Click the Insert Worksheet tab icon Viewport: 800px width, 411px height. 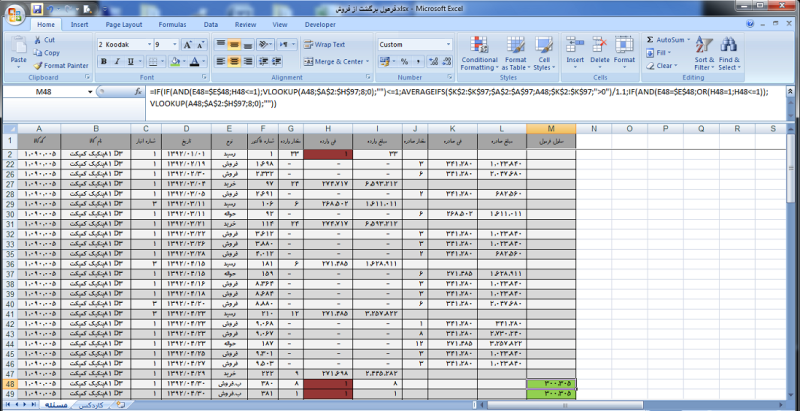(x=120, y=404)
